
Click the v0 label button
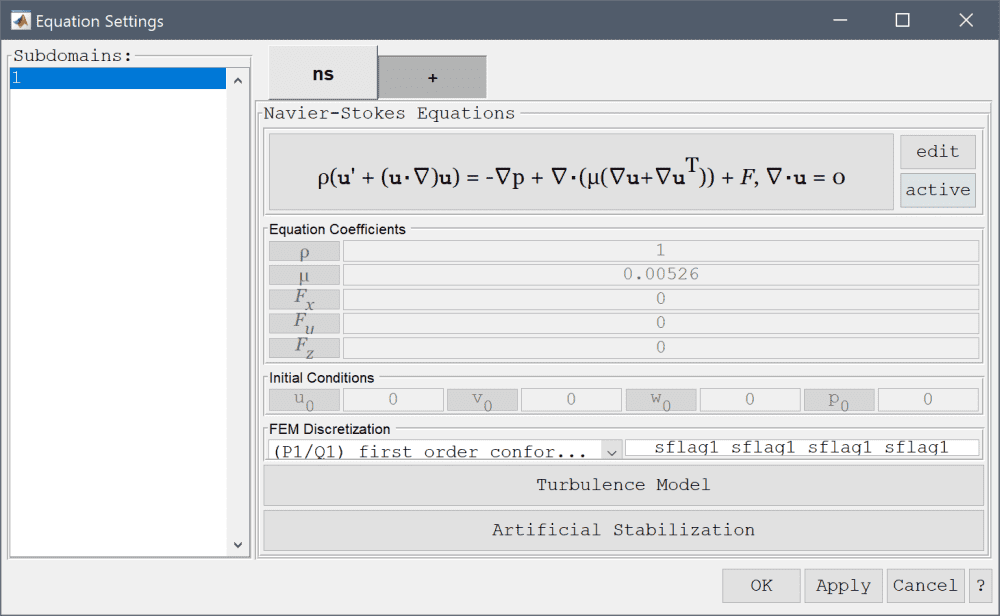482,400
